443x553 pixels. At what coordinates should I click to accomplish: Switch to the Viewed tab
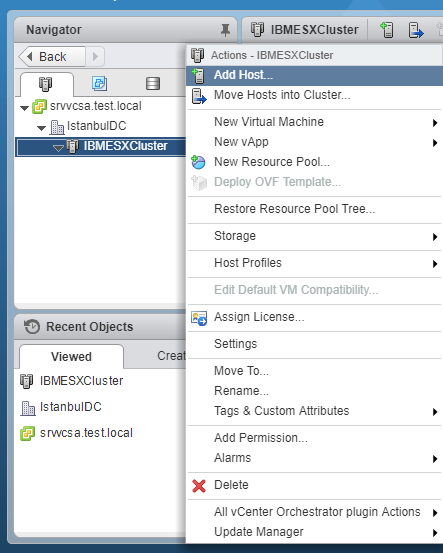coord(72,357)
